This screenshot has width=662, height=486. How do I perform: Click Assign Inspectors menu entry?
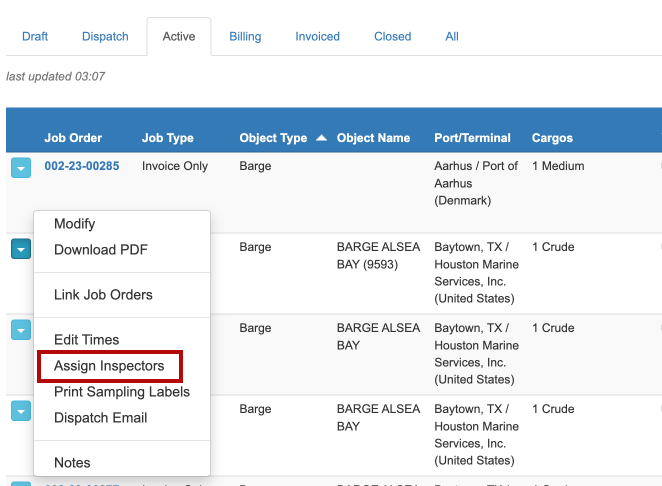click(109, 366)
